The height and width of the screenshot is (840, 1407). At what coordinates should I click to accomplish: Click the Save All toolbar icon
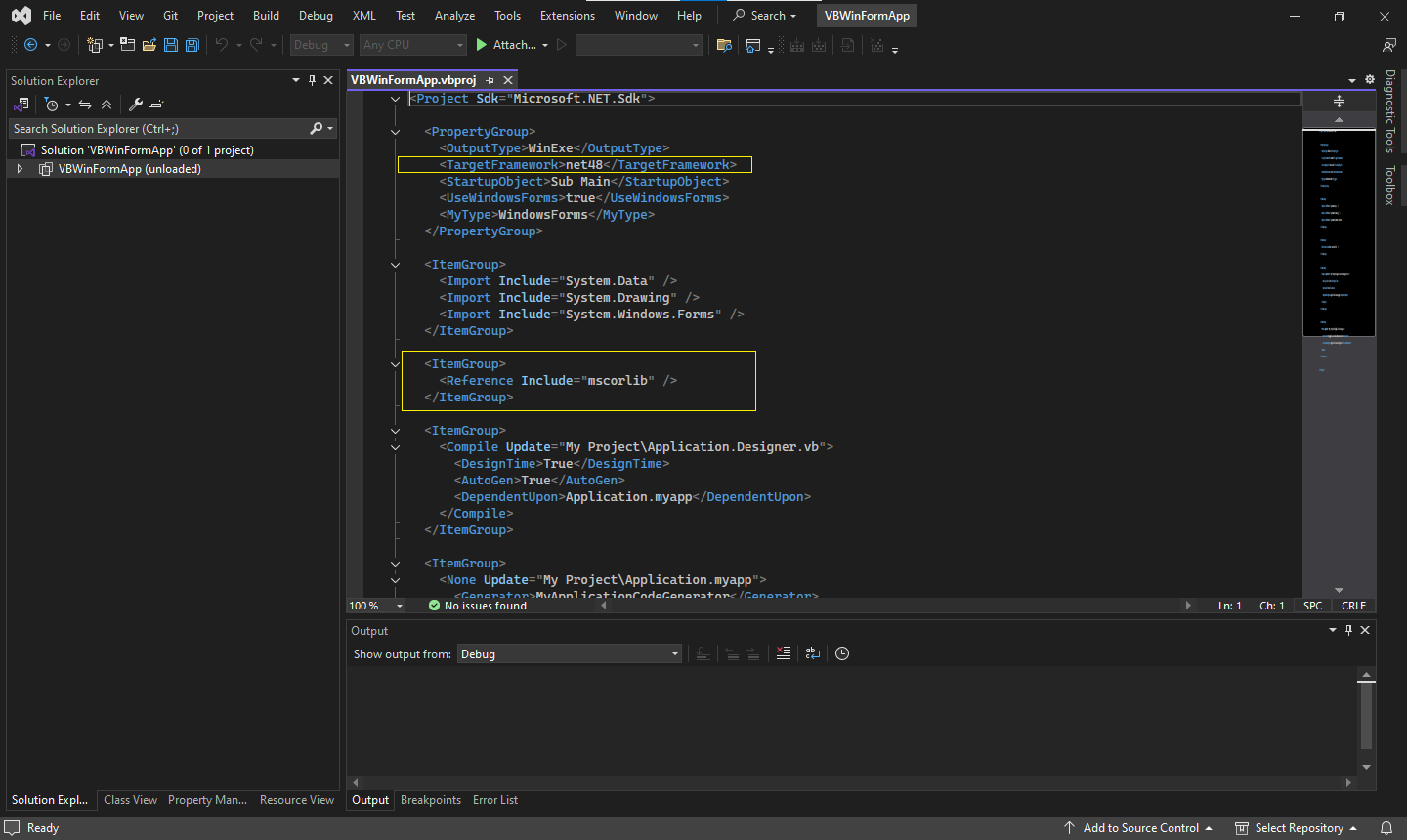[192, 45]
